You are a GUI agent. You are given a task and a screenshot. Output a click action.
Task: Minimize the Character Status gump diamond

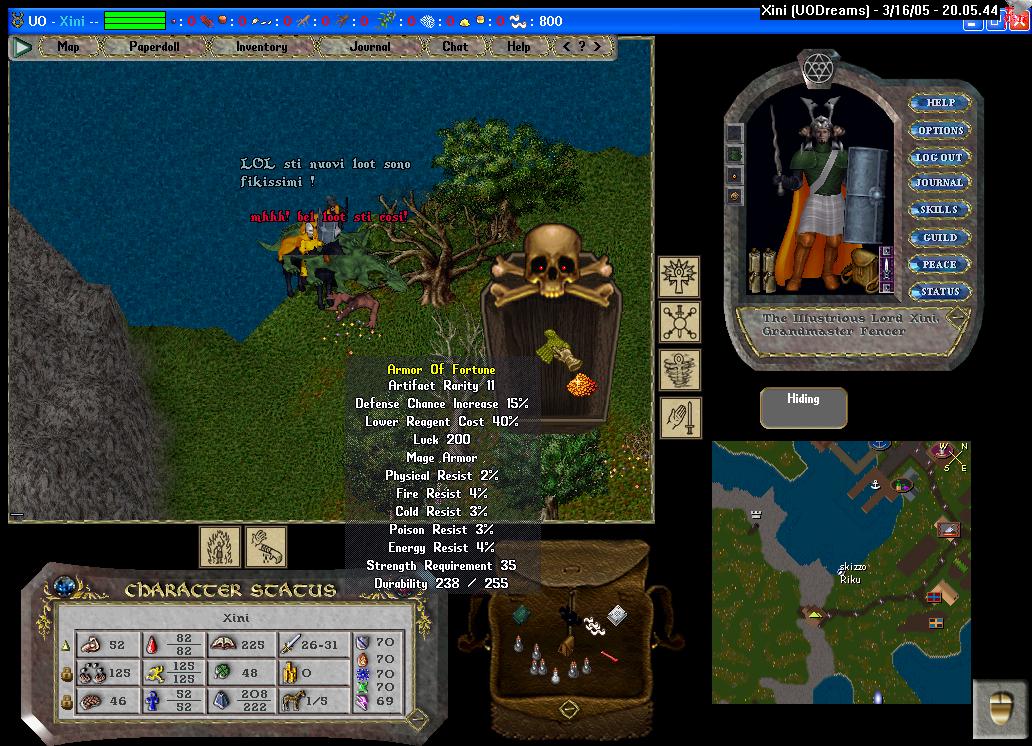click(415, 719)
